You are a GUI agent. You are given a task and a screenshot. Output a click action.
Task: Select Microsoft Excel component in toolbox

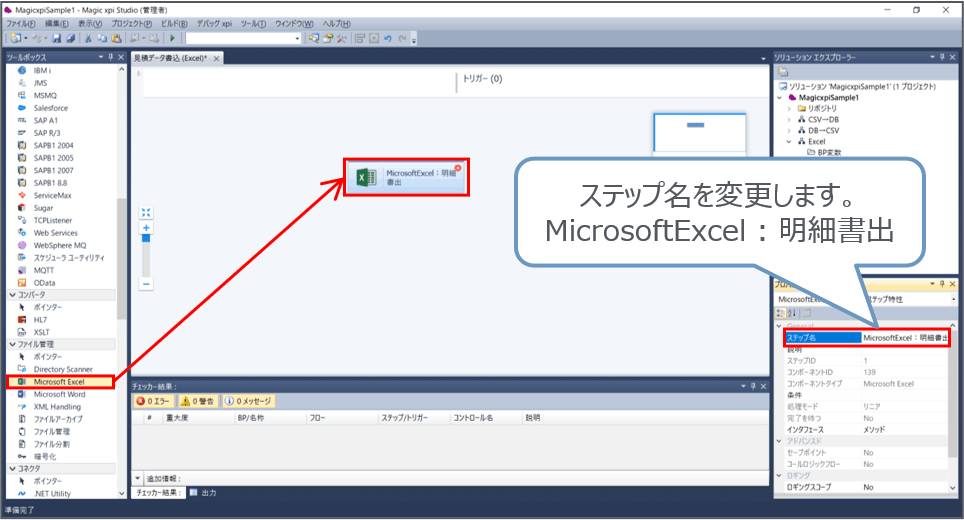pyautogui.click(x=59, y=382)
